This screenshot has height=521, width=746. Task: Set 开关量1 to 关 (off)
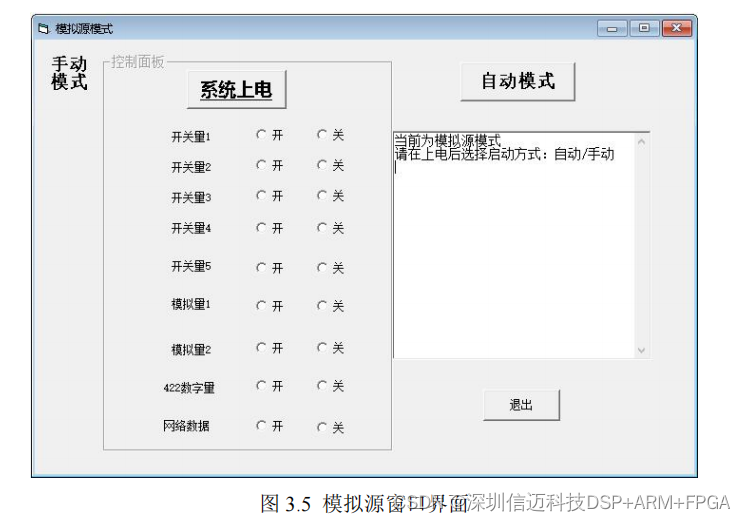pos(322,134)
